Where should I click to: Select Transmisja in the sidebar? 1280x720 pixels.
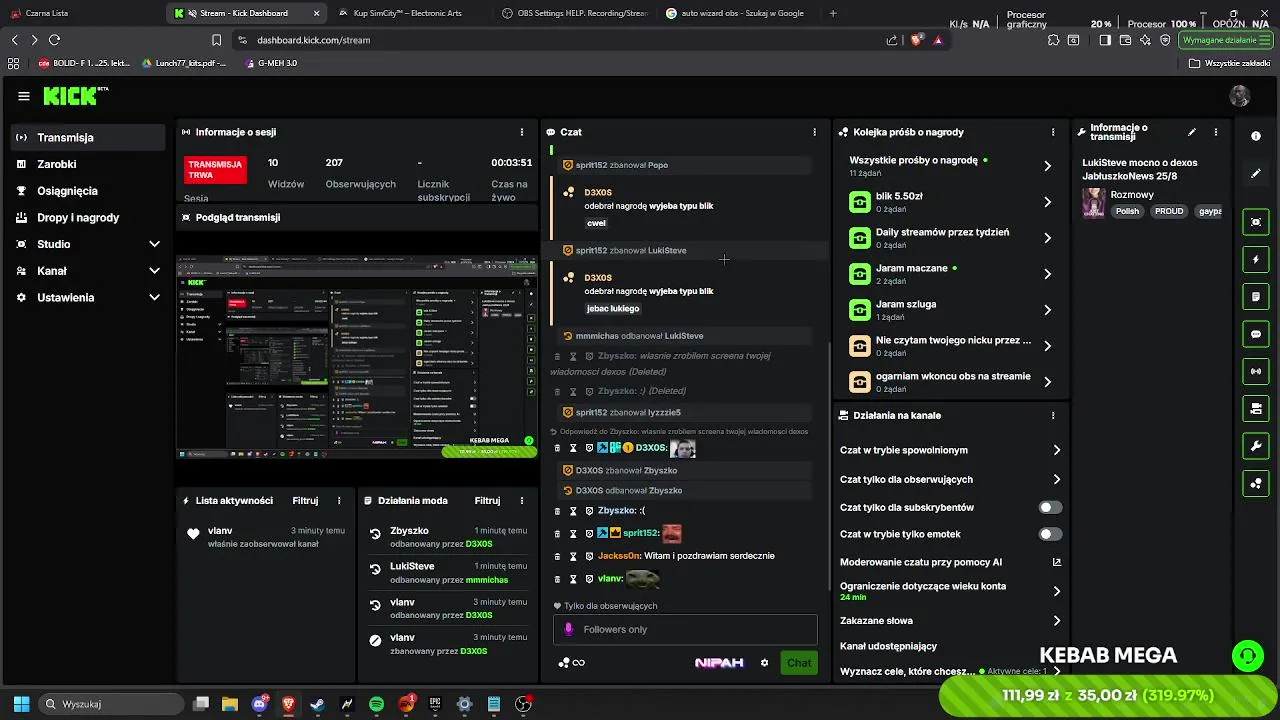point(88,137)
